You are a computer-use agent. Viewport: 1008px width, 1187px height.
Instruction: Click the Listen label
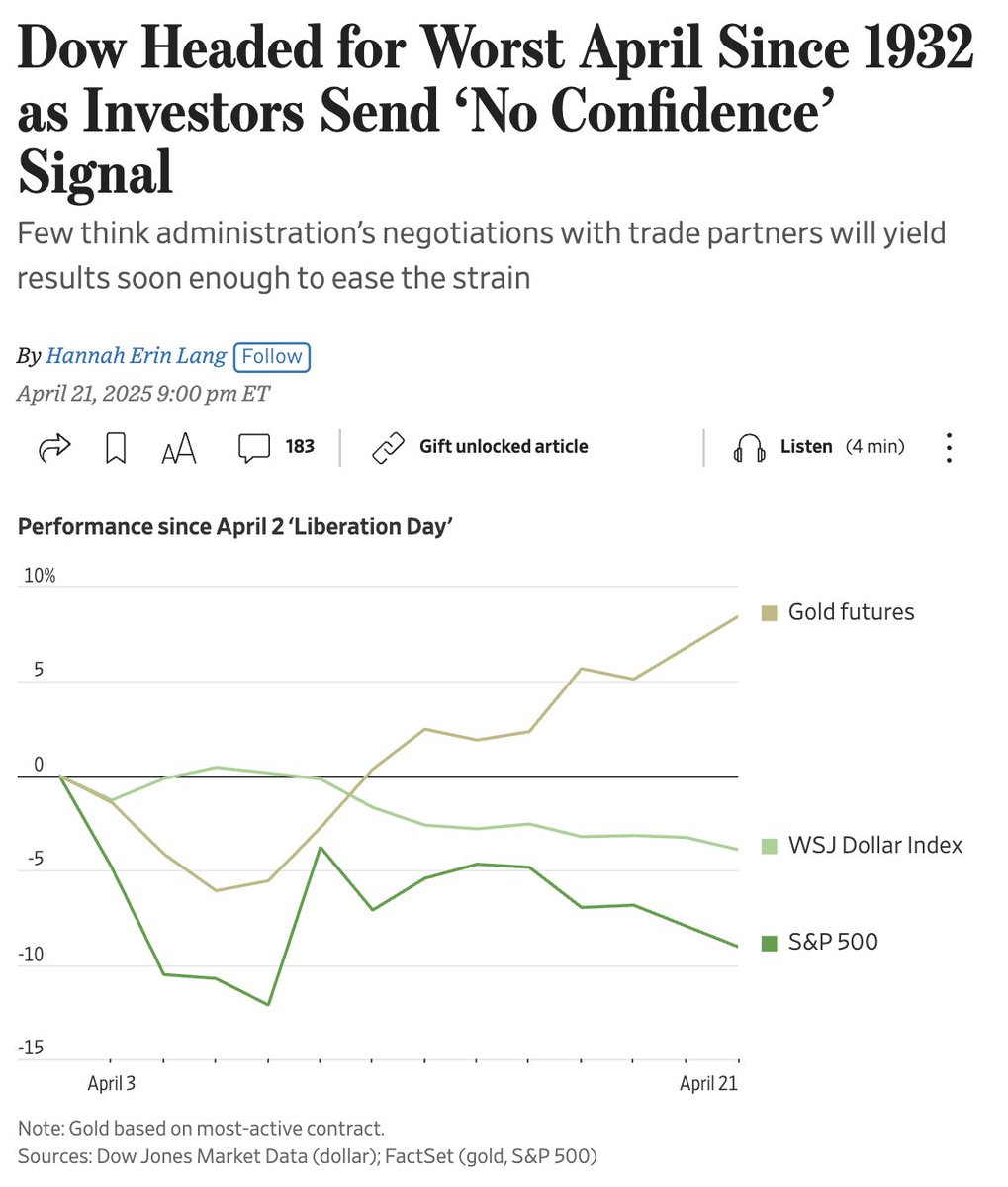(x=806, y=447)
